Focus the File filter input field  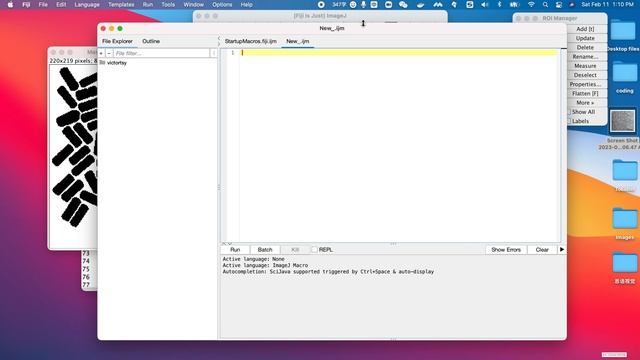coord(161,53)
